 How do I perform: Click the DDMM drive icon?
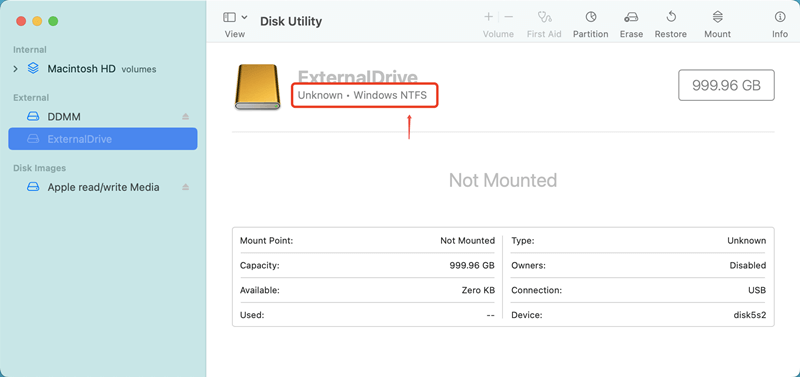coord(33,117)
